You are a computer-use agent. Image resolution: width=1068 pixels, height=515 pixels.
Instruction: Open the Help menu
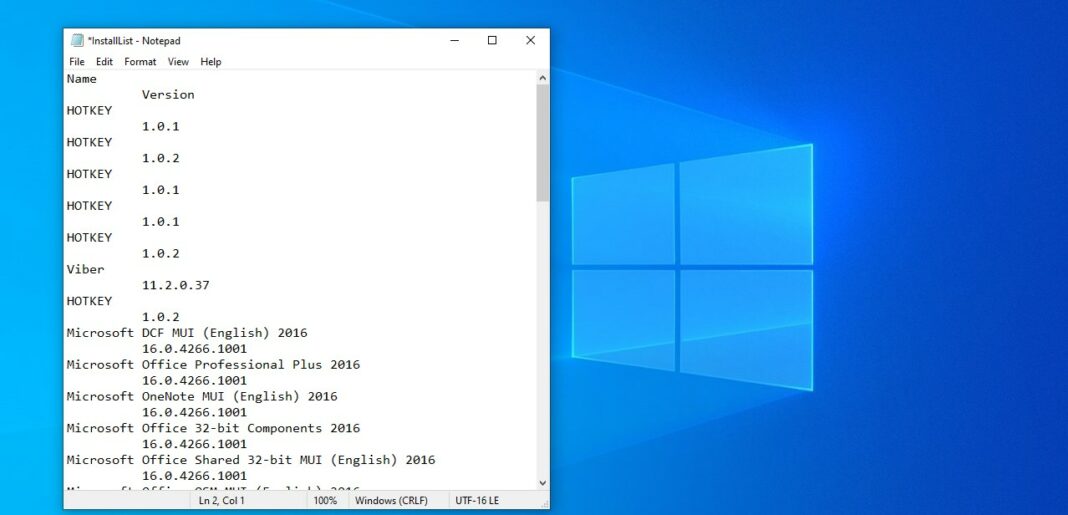210,61
